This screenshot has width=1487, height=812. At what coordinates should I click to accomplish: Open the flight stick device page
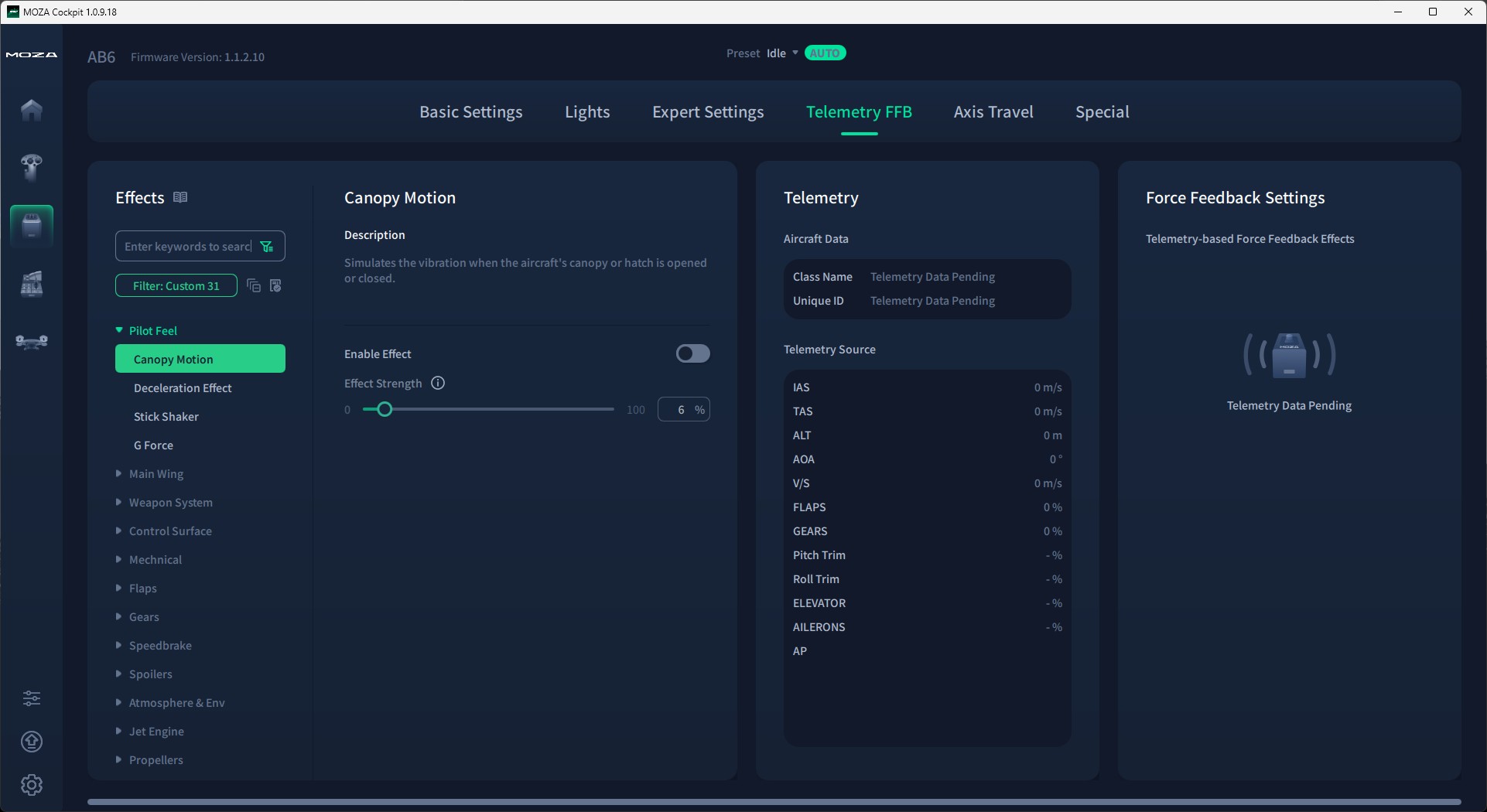pyautogui.click(x=32, y=167)
